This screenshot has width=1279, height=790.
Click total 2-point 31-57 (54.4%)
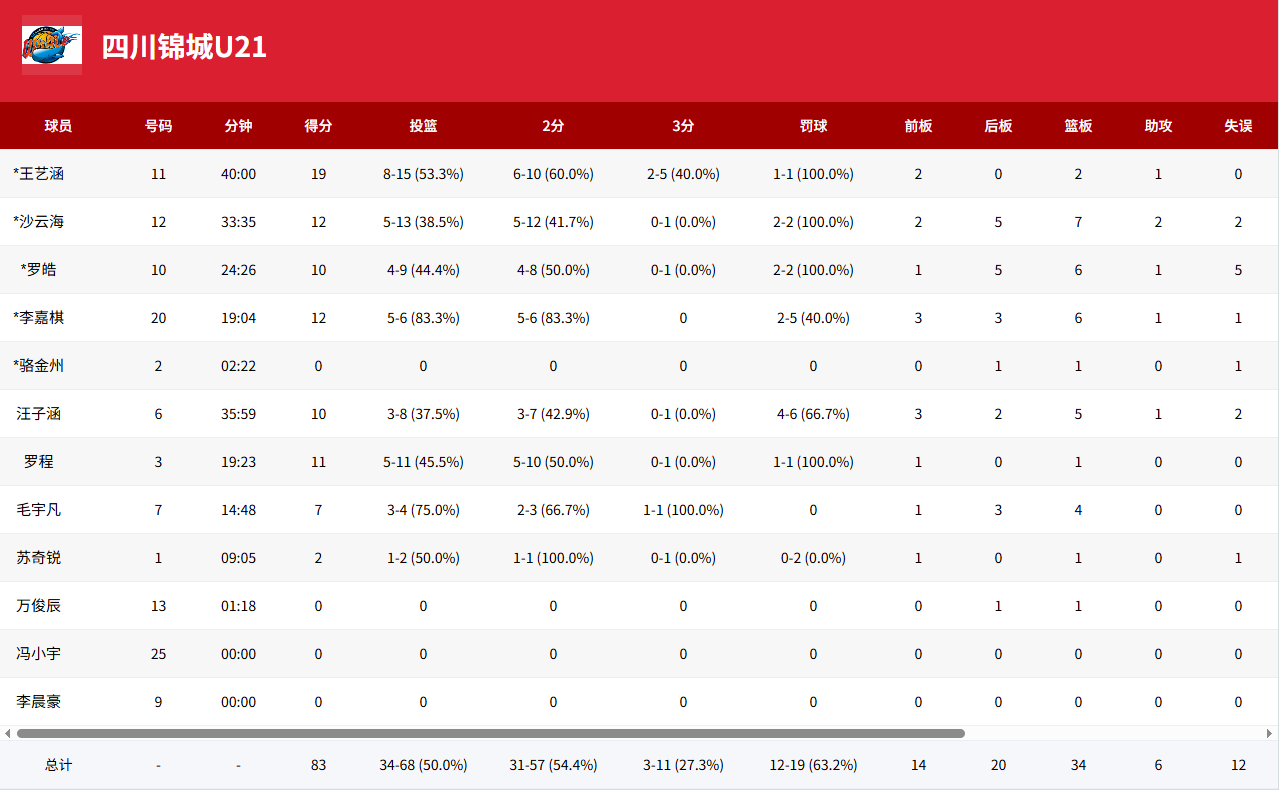coord(553,765)
